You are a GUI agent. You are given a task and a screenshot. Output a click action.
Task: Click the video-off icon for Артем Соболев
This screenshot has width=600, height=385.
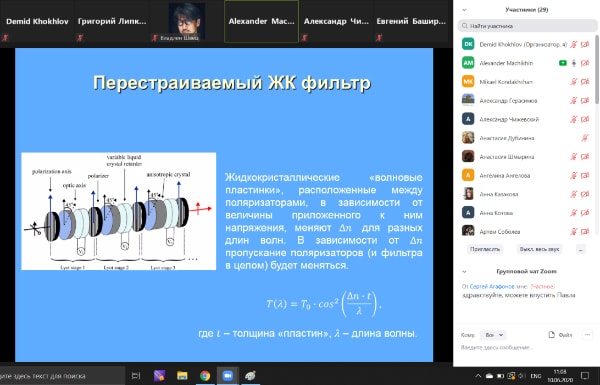(x=585, y=232)
